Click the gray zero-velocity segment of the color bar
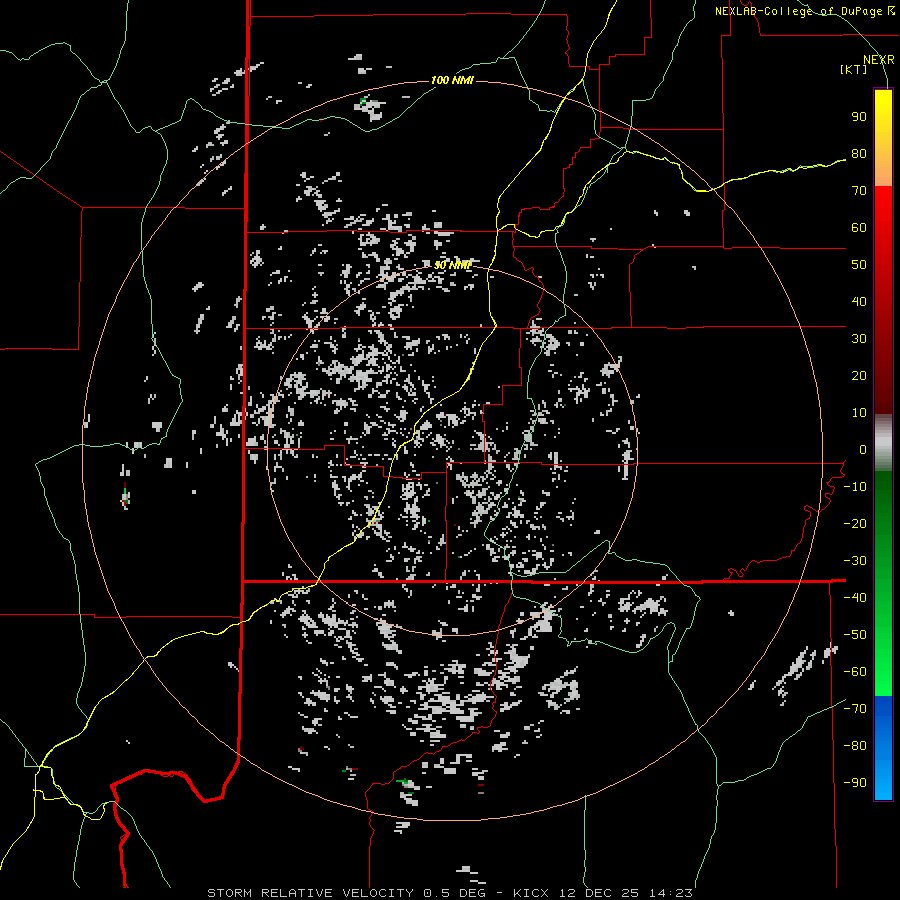 click(x=883, y=443)
